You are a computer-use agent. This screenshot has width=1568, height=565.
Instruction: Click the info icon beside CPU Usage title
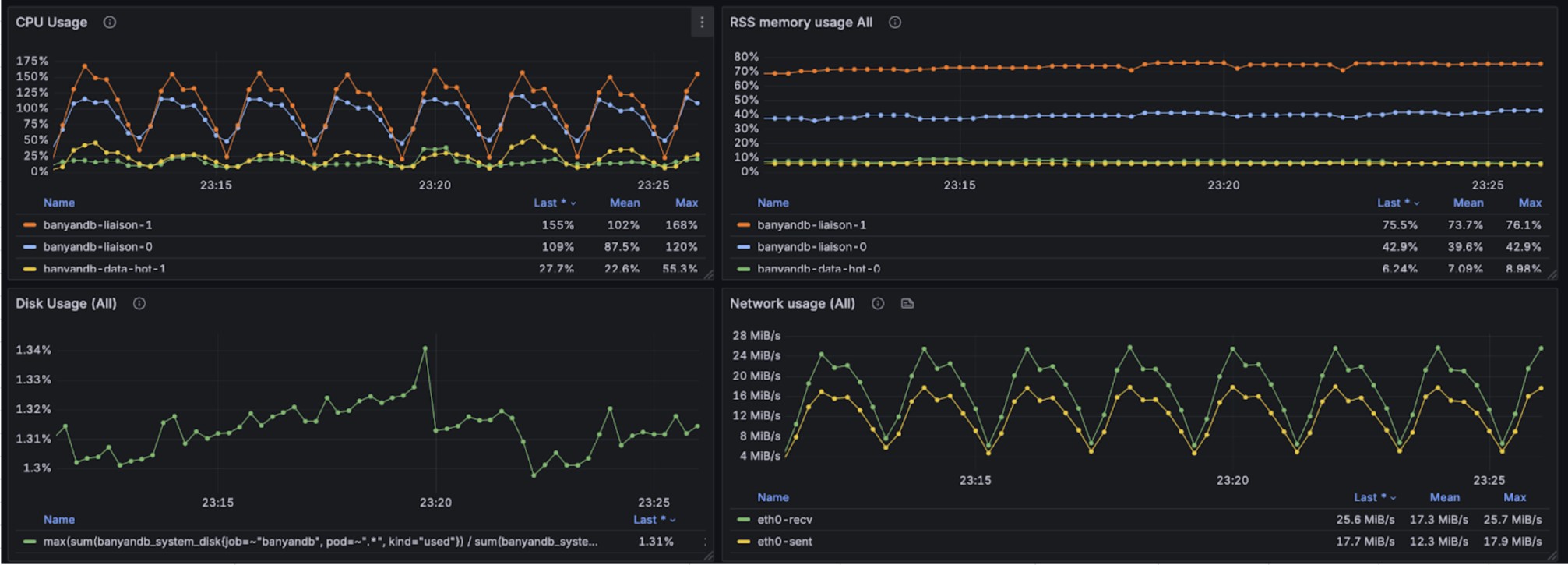click(x=110, y=23)
